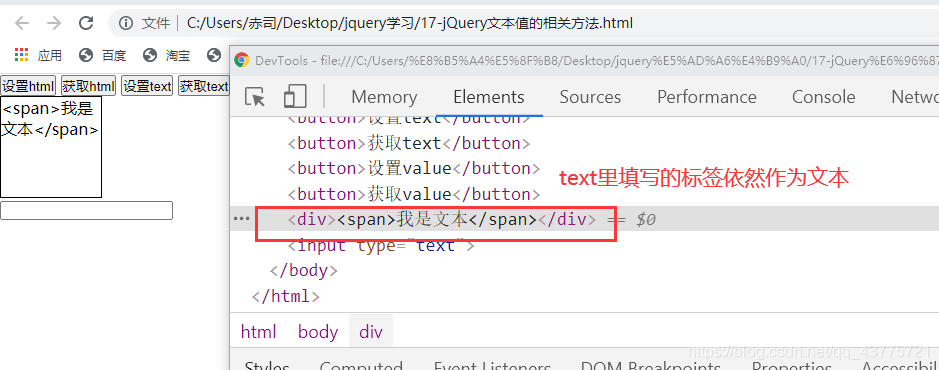Click the 获取text button on the page
939x370 pixels.
pos(204,86)
